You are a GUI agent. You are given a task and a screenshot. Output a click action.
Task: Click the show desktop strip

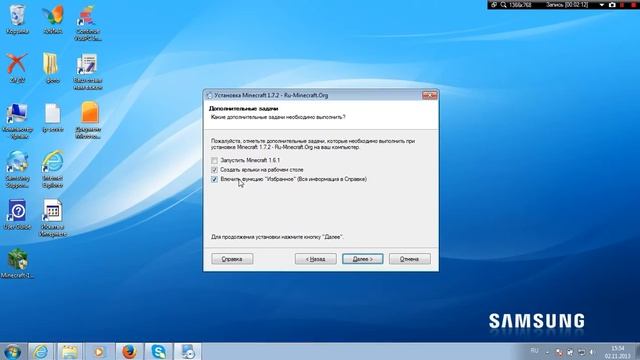(637, 352)
